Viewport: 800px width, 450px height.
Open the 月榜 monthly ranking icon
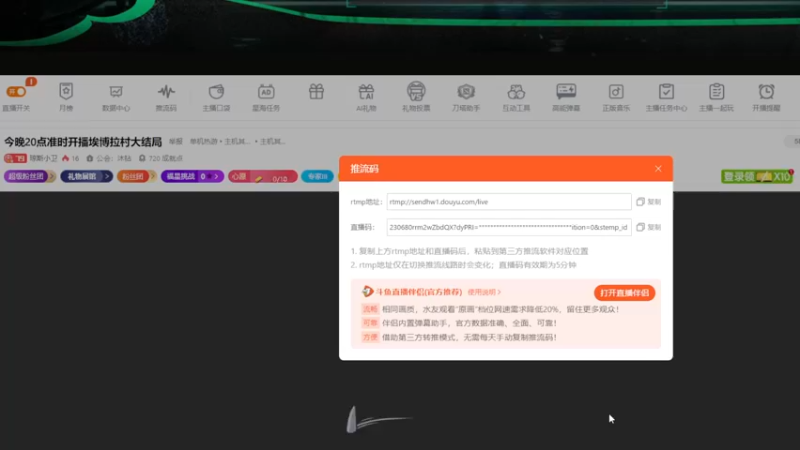pyautogui.click(x=66, y=91)
